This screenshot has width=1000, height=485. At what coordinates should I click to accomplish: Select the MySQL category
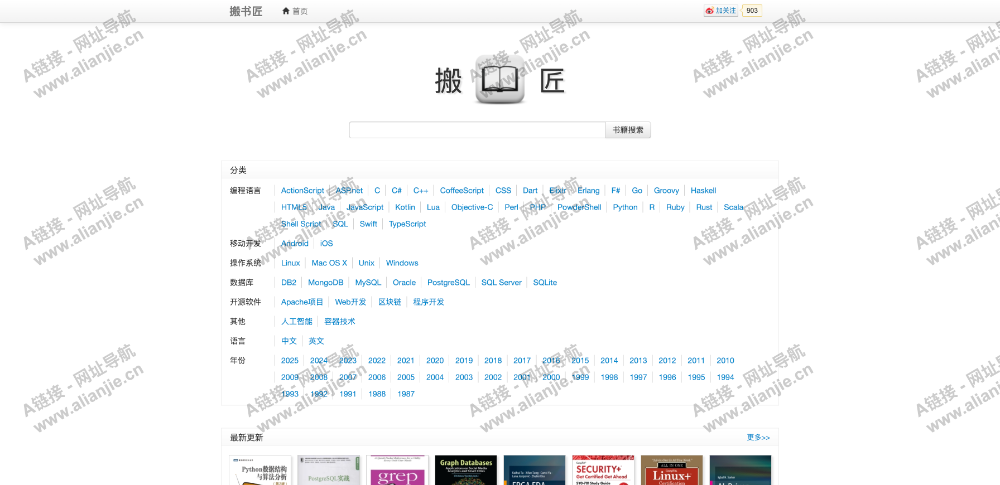pos(368,282)
